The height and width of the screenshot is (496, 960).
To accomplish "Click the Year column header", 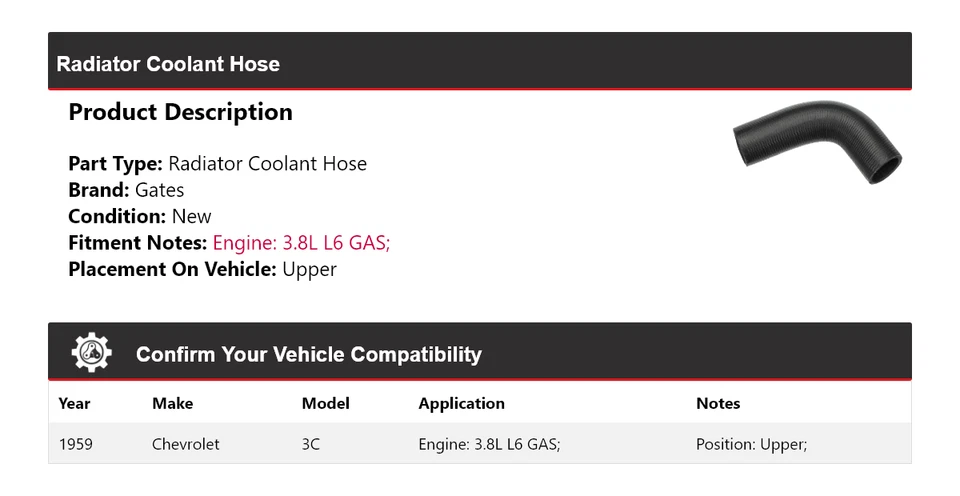I will point(74,404).
